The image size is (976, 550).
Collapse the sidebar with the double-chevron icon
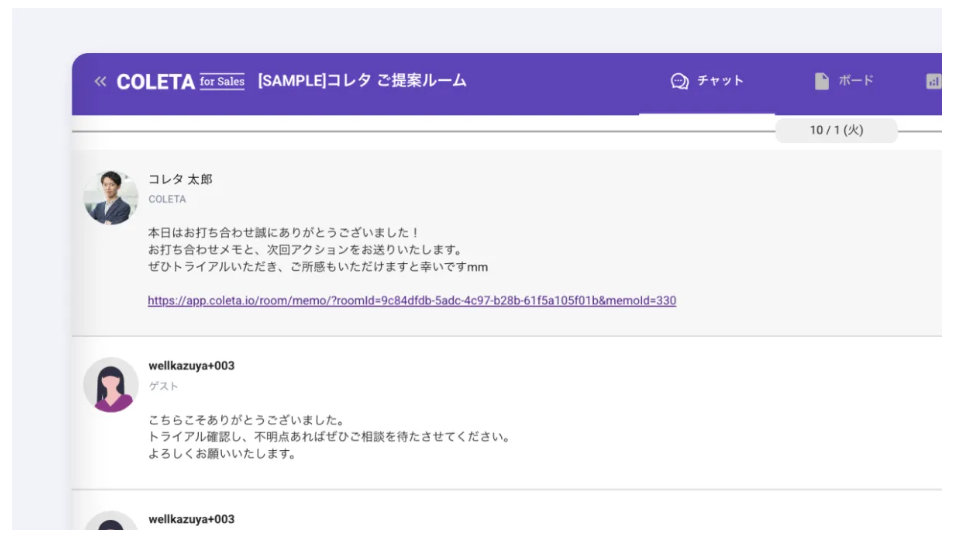tap(100, 82)
